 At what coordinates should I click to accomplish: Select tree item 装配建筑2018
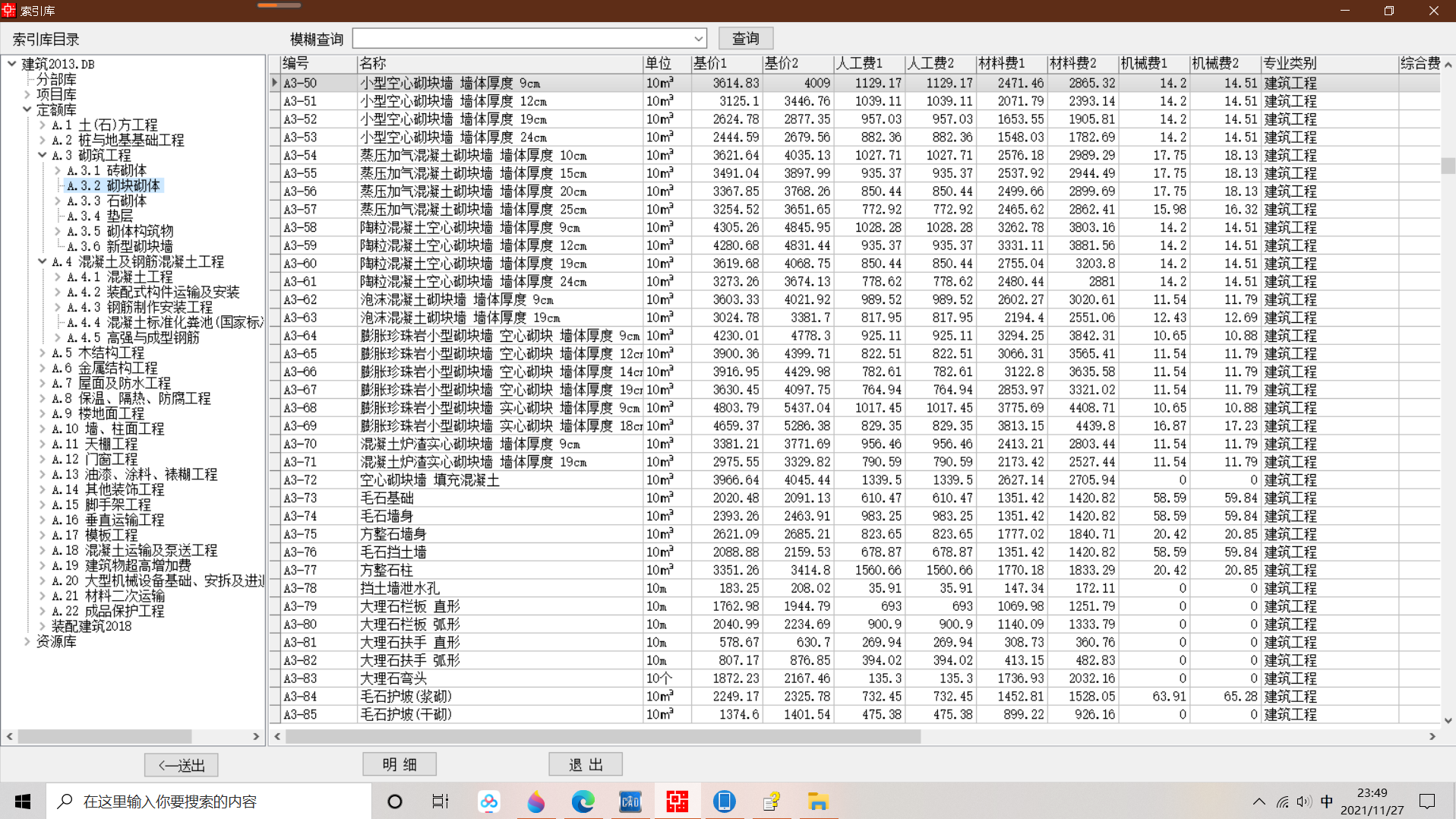click(x=91, y=626)
